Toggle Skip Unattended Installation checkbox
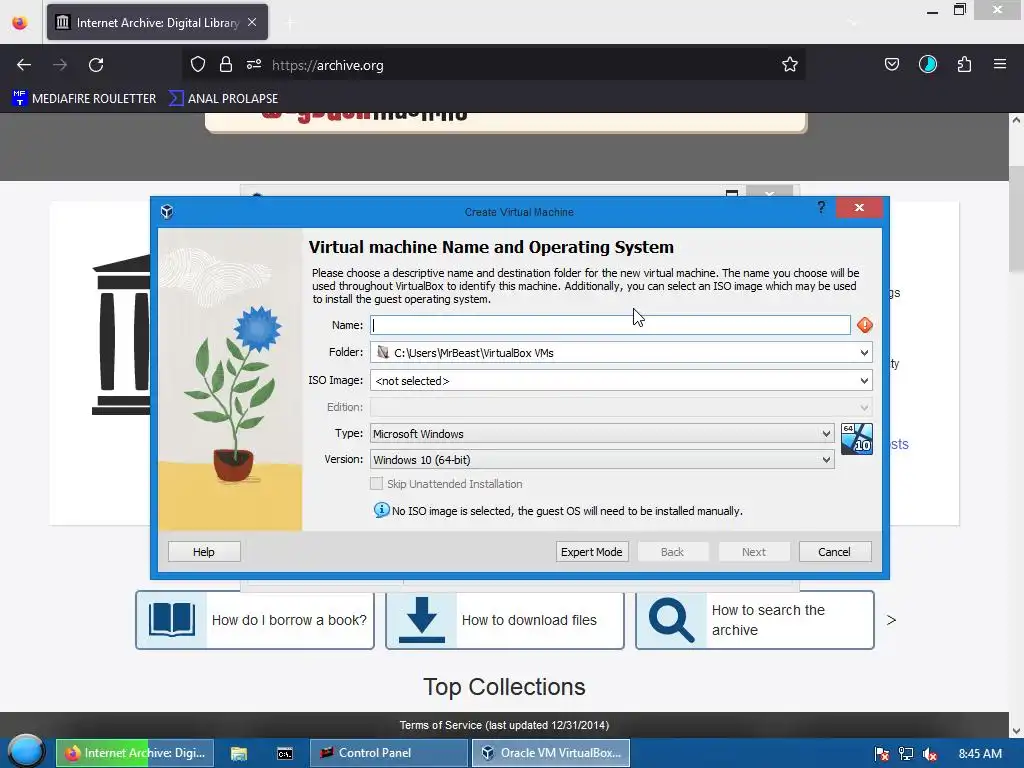The height and width of the screenshot is (768, 1024). click(x=376, y=484)
